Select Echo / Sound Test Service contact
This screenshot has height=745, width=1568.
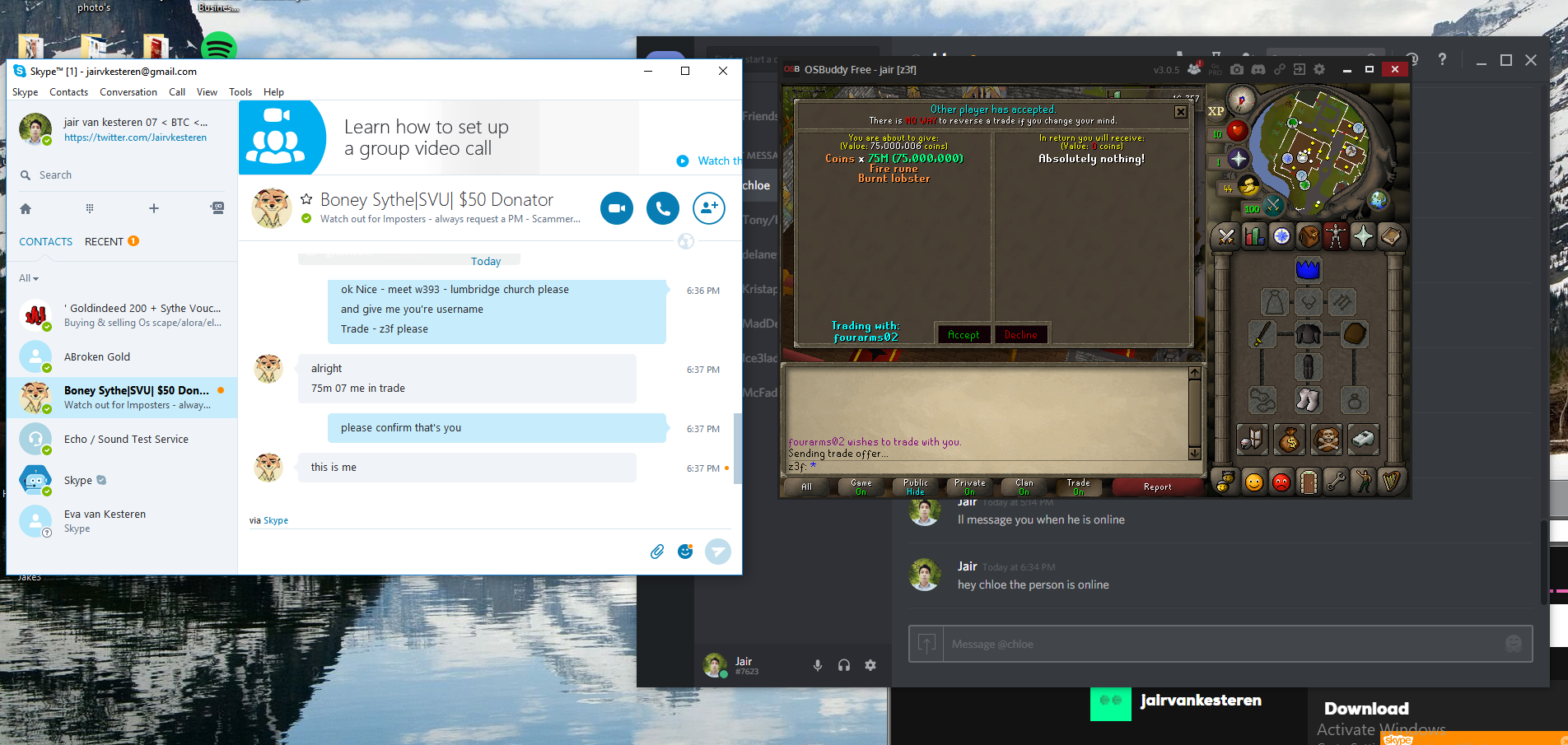(122, 440)
